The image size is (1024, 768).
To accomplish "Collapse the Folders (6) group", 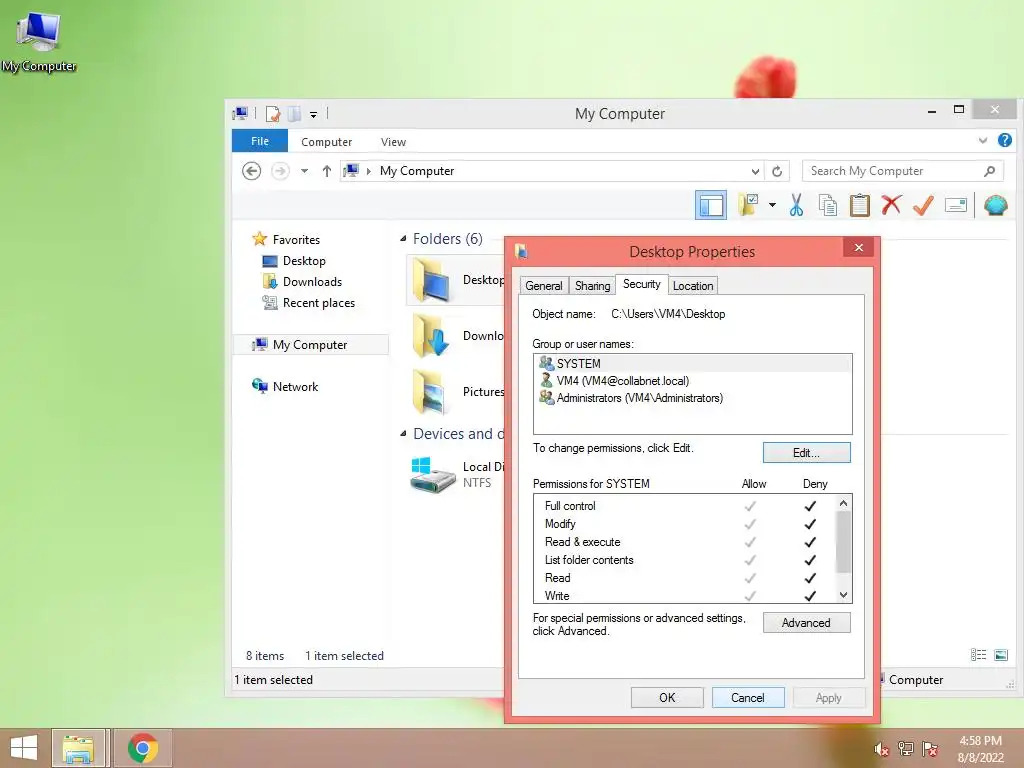I will (403, 239).
